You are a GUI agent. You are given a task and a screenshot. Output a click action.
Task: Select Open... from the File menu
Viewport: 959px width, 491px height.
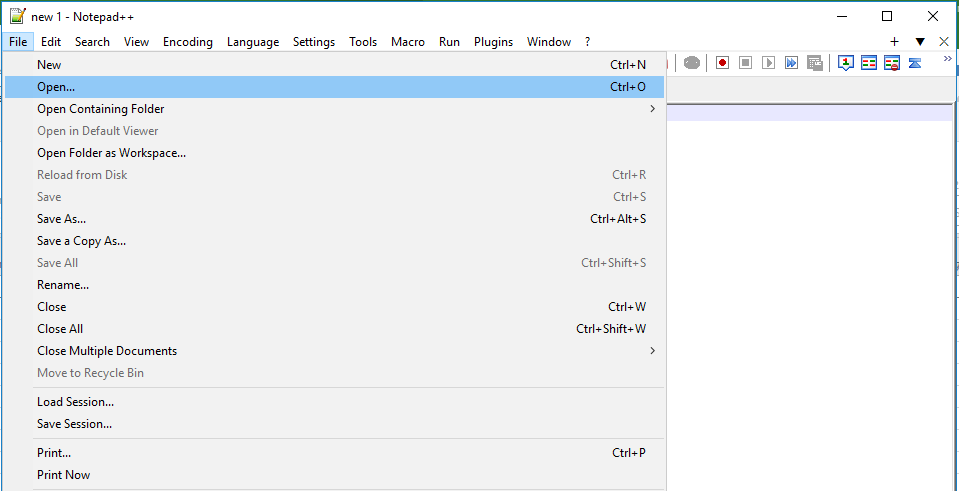56,87
